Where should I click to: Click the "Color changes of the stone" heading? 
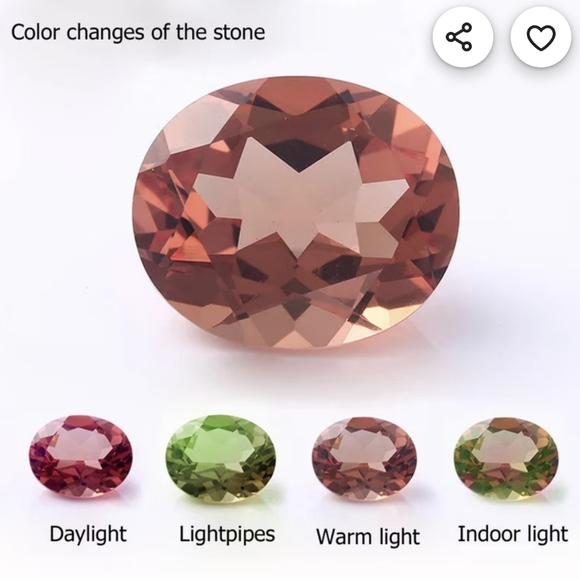[x=138, y=33]
